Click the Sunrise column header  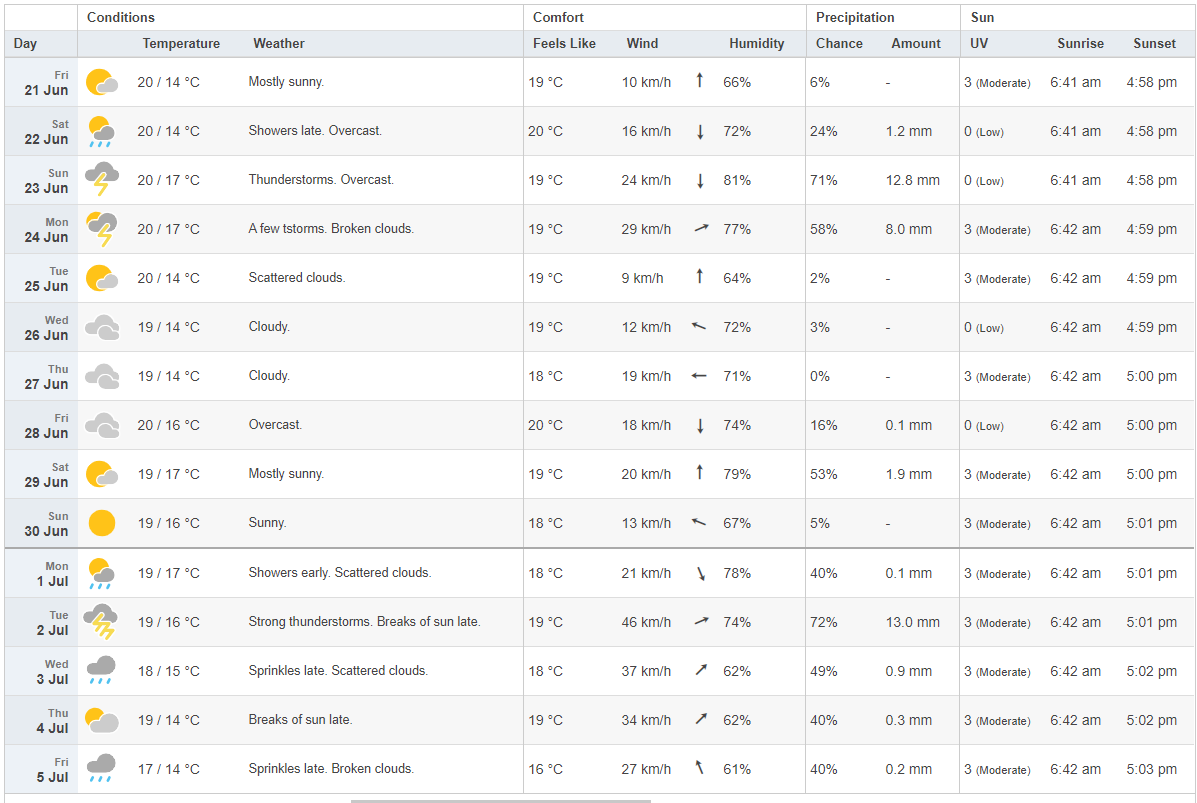(x=1080, y=44)
